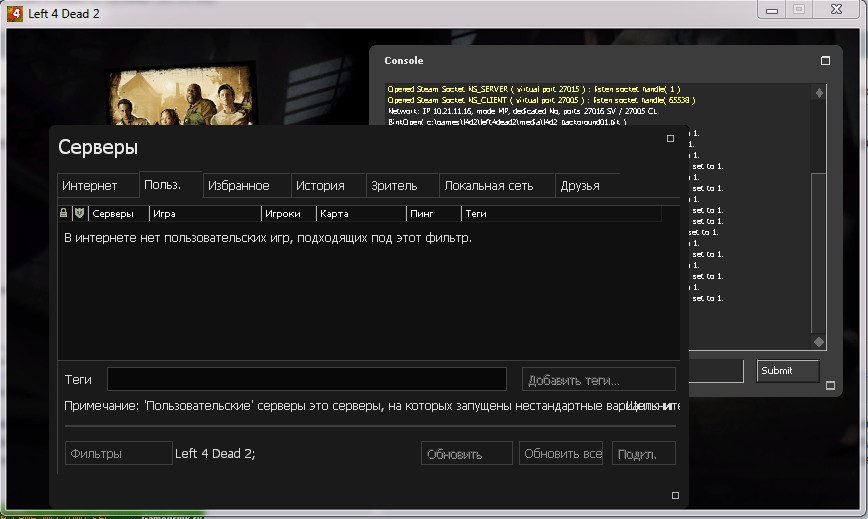Click the Добавить теги button
The image size is (868, 519).
[x=598, y=379]
